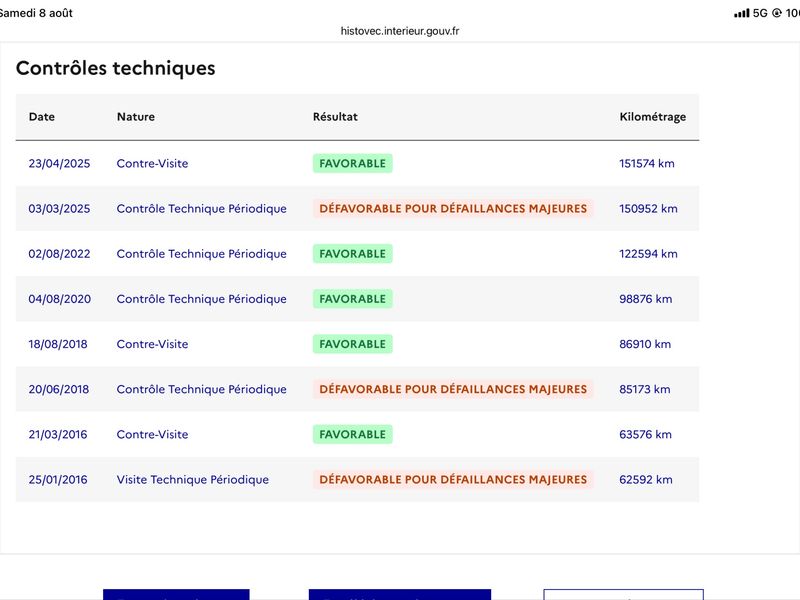The width and height of the screenshot is (800, 600).
Task: Tap the orientation lock status icon
Action: coord(777,13)
